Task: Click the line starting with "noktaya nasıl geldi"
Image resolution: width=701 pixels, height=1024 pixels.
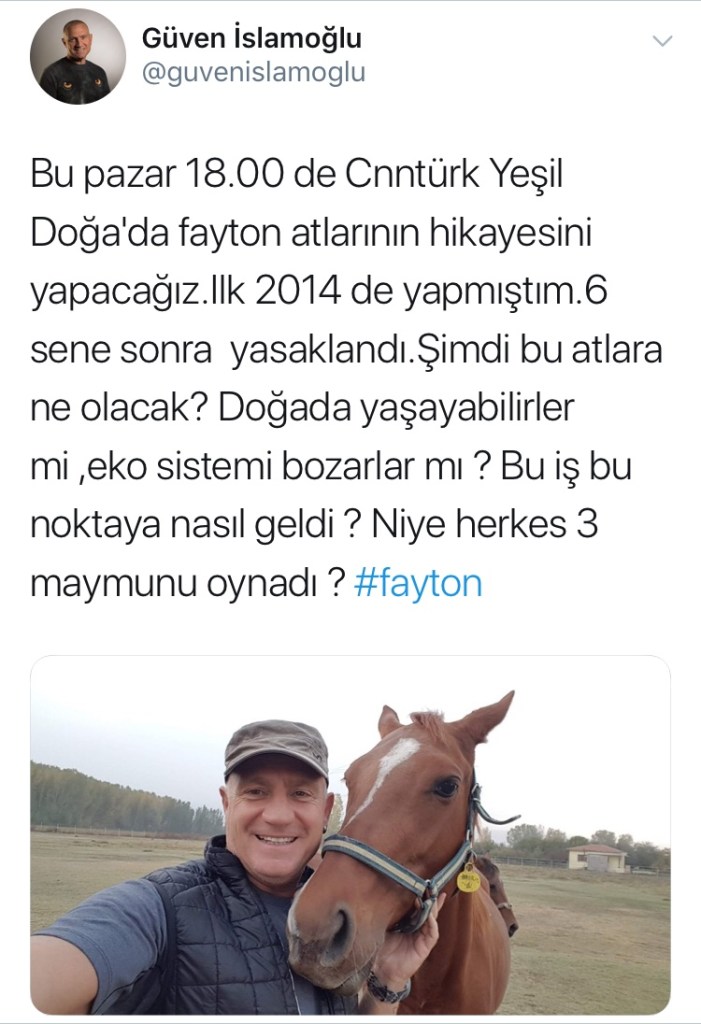Action: (x=314, y=524)
